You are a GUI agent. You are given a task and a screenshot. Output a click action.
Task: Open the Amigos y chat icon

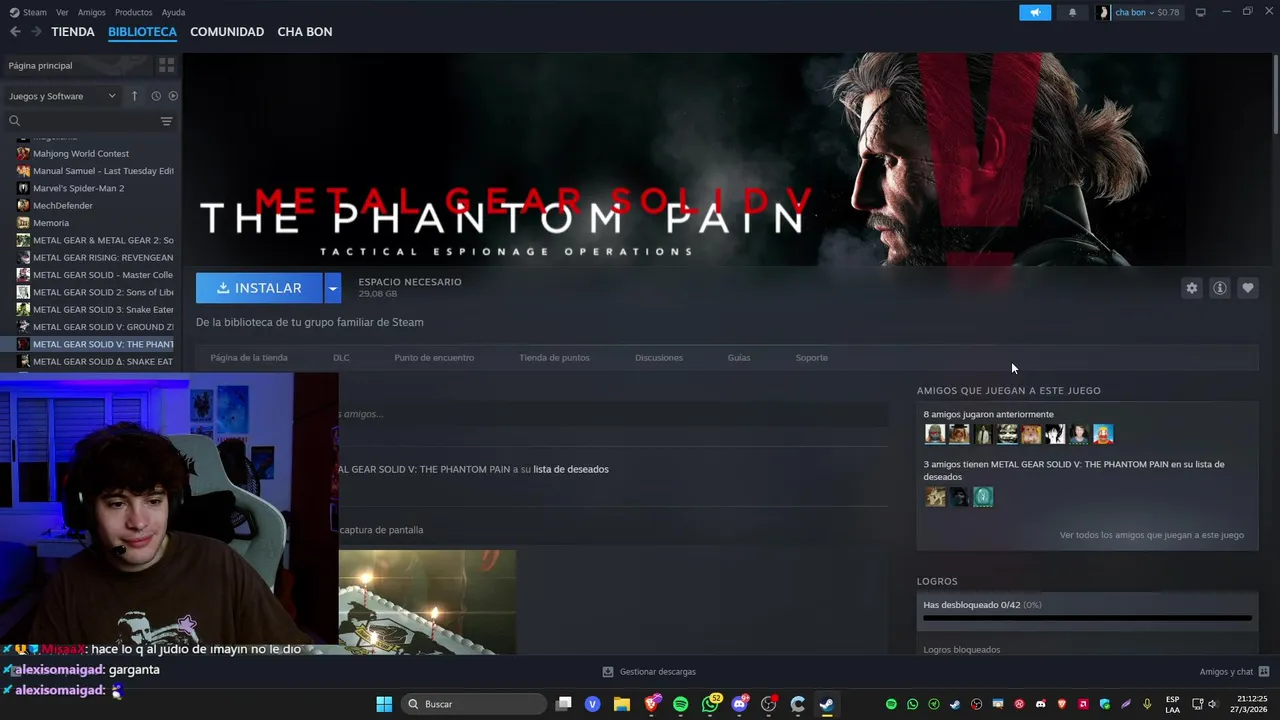click(1264, 672)
